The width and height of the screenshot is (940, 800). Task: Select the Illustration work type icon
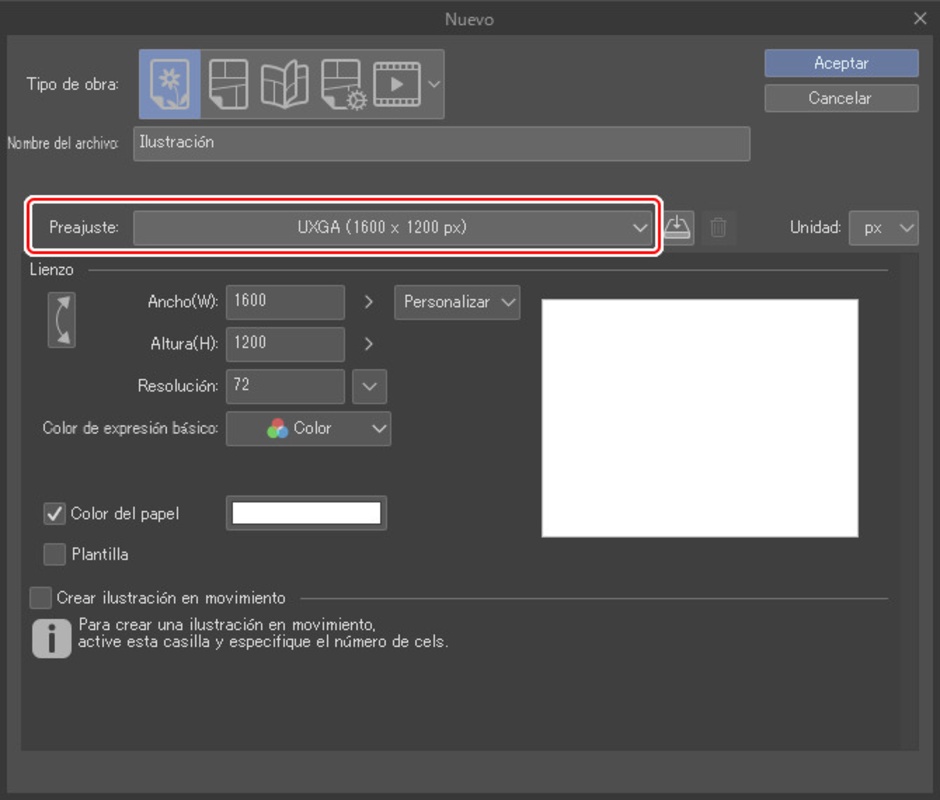click(170, 84)
